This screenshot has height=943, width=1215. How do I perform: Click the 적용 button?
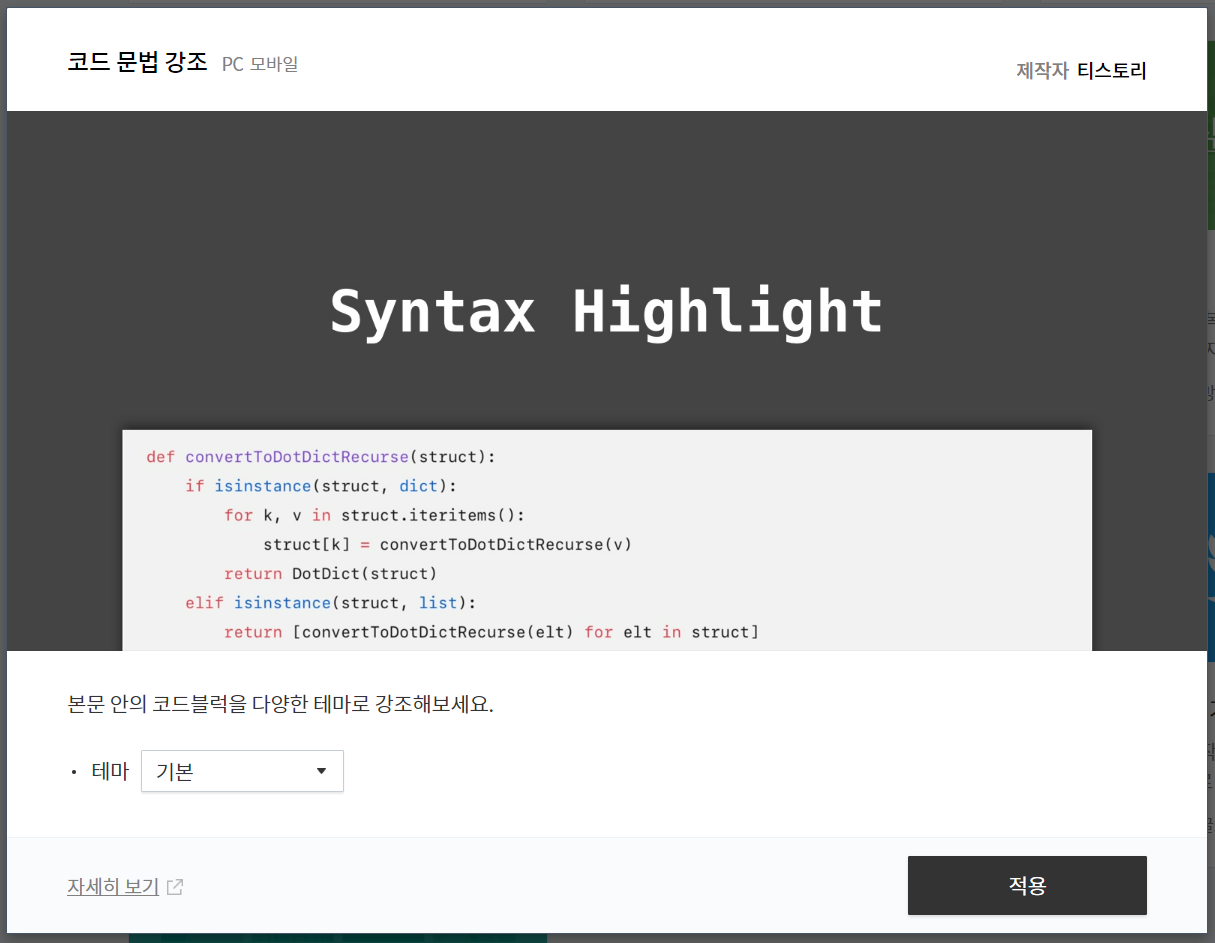[1027, 885]
